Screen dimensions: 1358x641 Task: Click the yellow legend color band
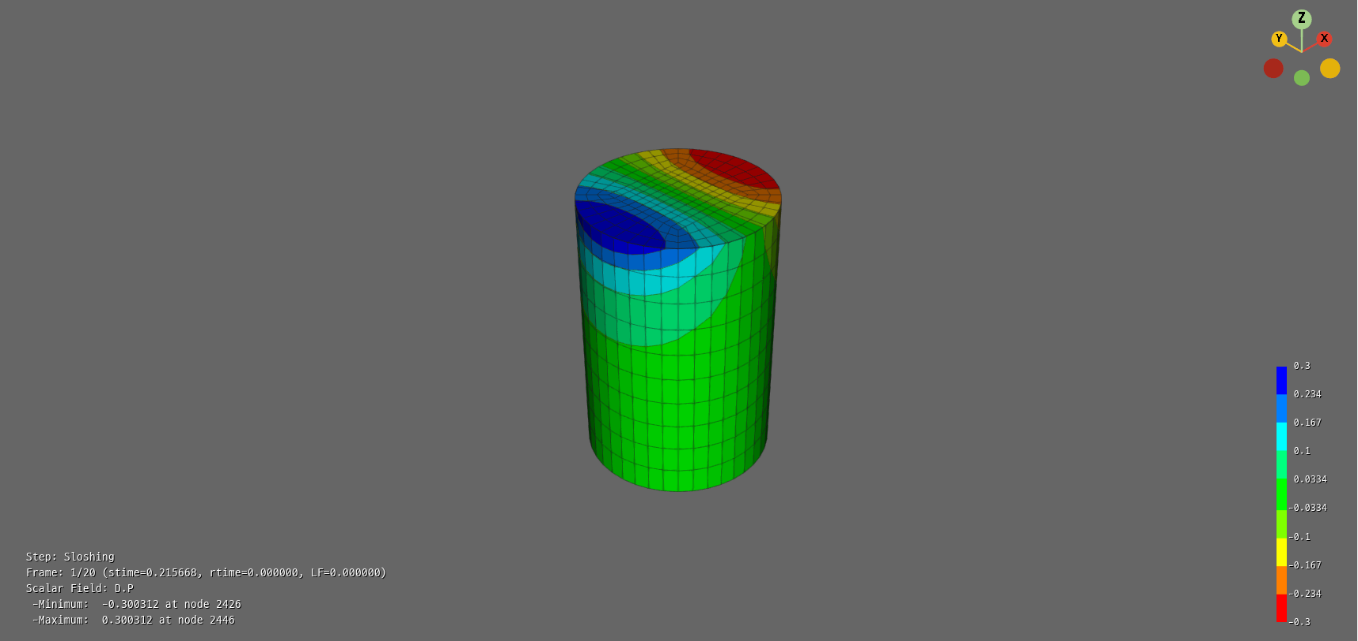(1281, 551)
